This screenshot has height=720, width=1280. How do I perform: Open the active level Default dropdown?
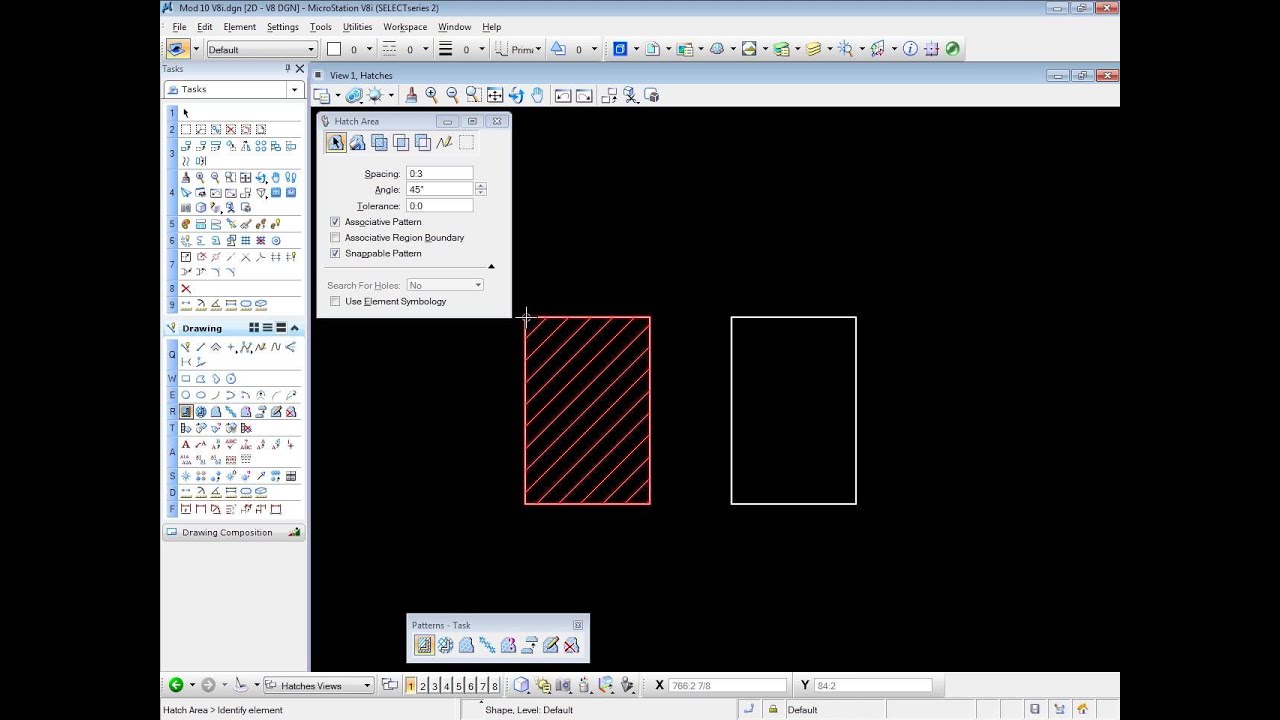[x=311, y=49]
